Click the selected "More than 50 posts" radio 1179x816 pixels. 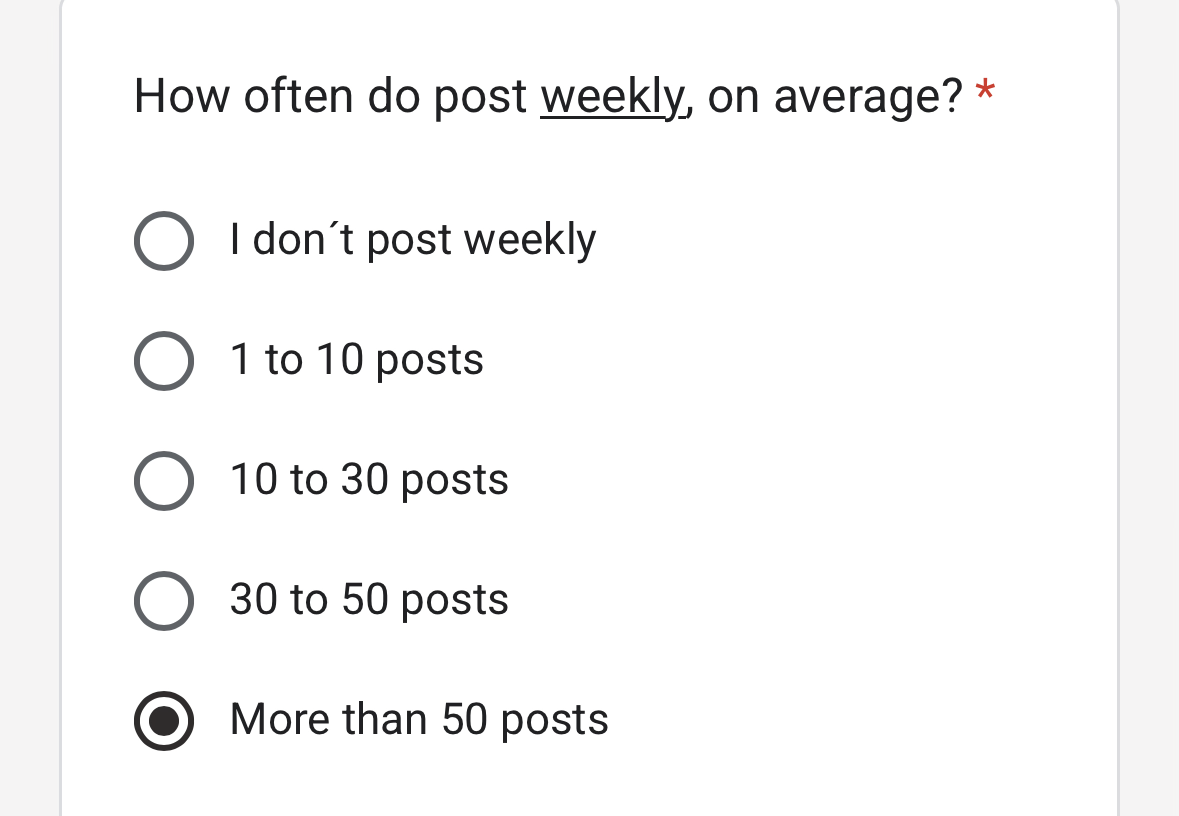pyautogui.click(x=163, y=721)
